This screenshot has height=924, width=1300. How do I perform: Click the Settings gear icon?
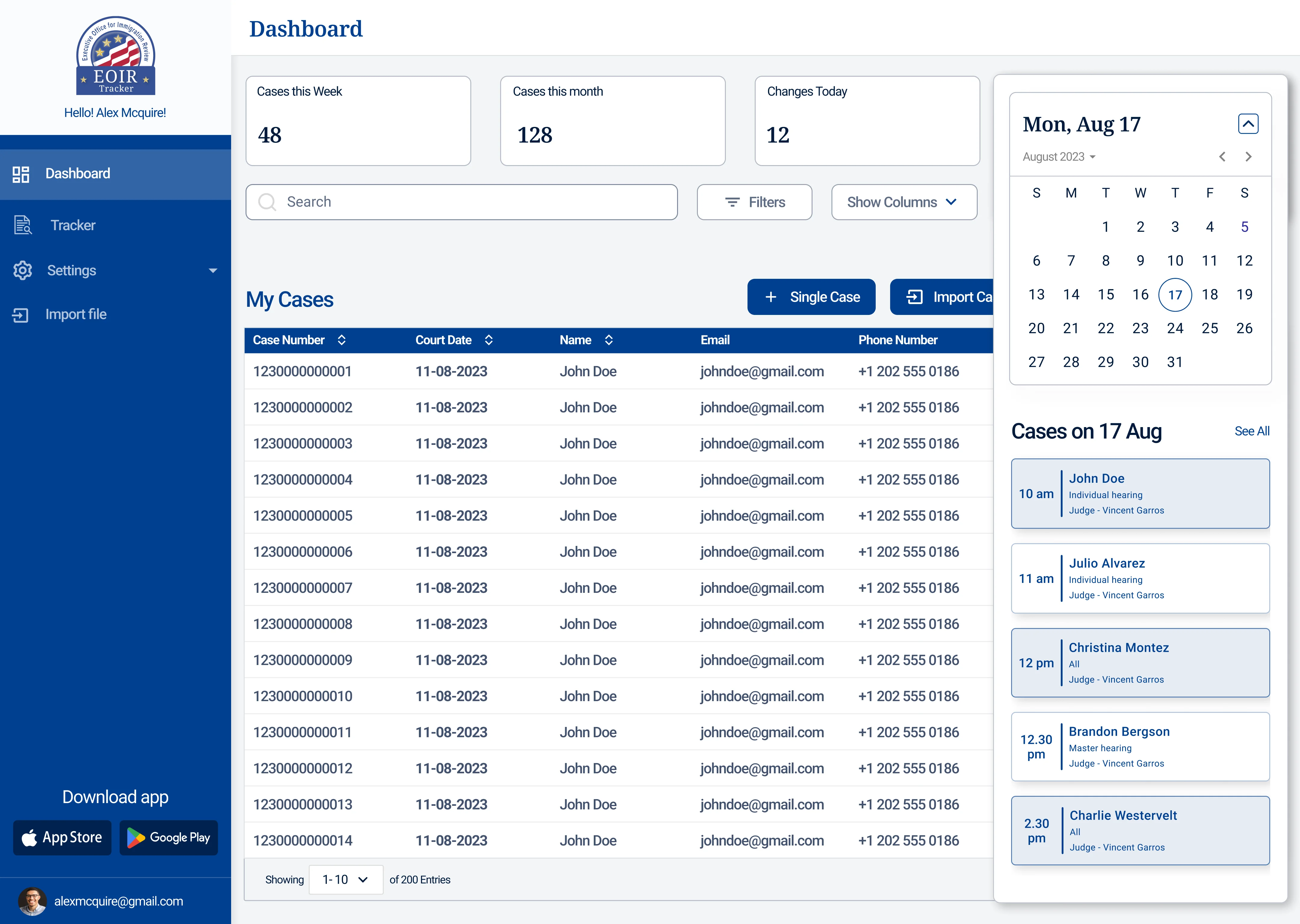click(23, 270)
